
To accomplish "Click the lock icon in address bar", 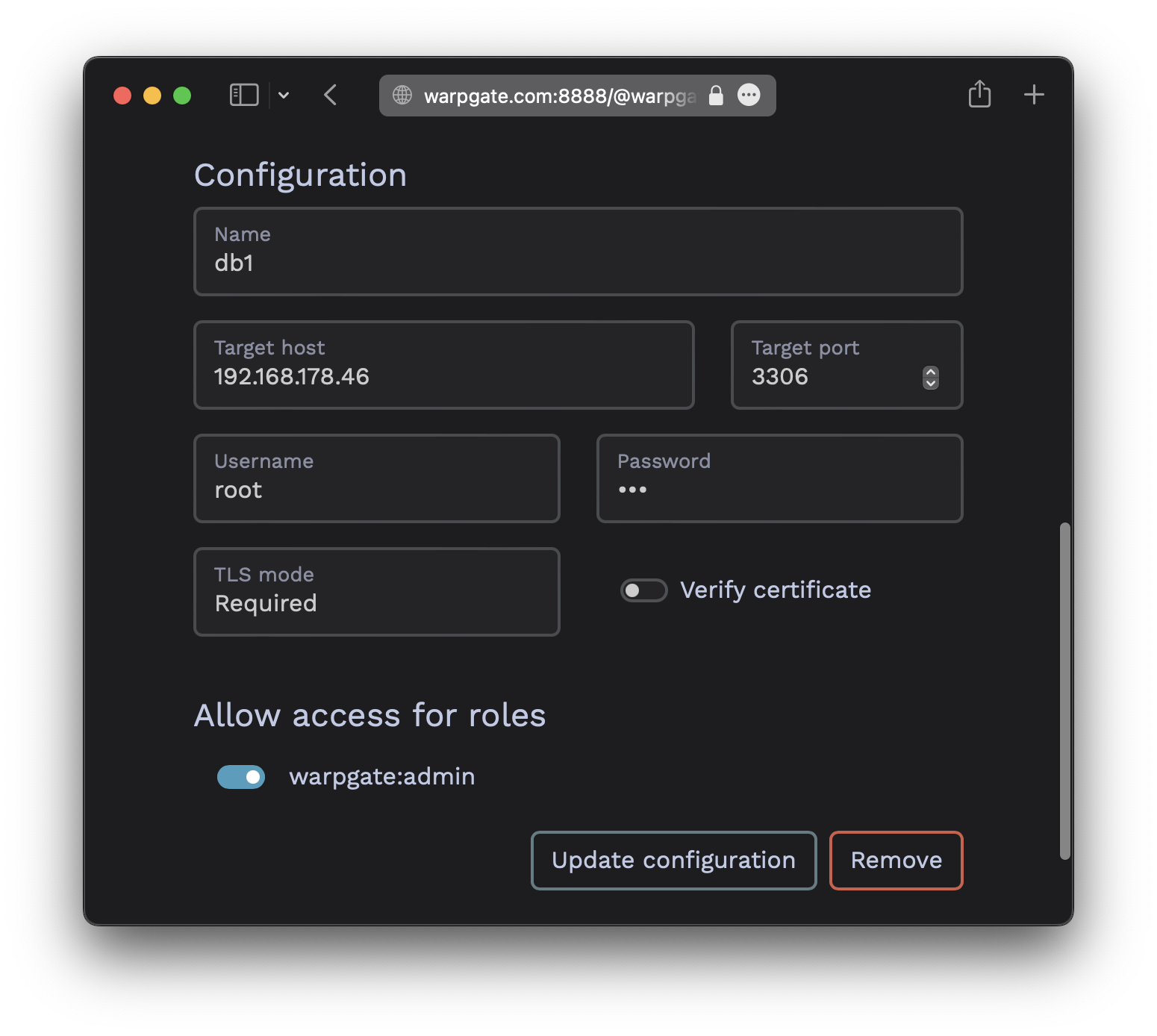I will pos(716,95).
